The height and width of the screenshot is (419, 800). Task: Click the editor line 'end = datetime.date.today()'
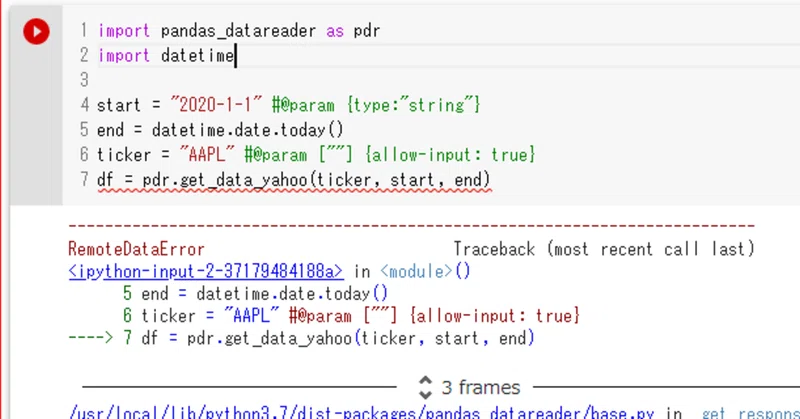[x=220, y=130]
